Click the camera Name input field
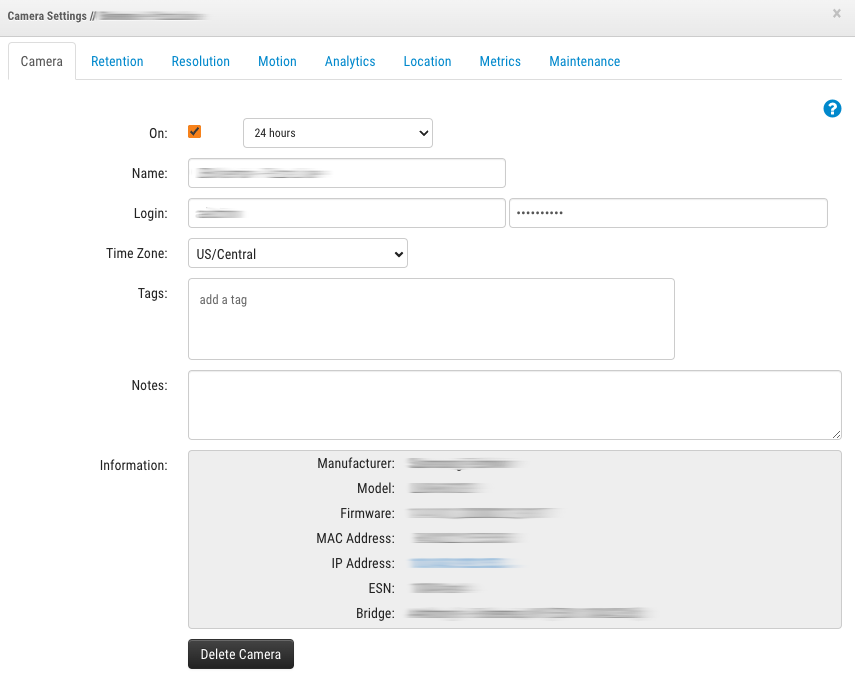 pyautogui.click(x=346, y=173)
